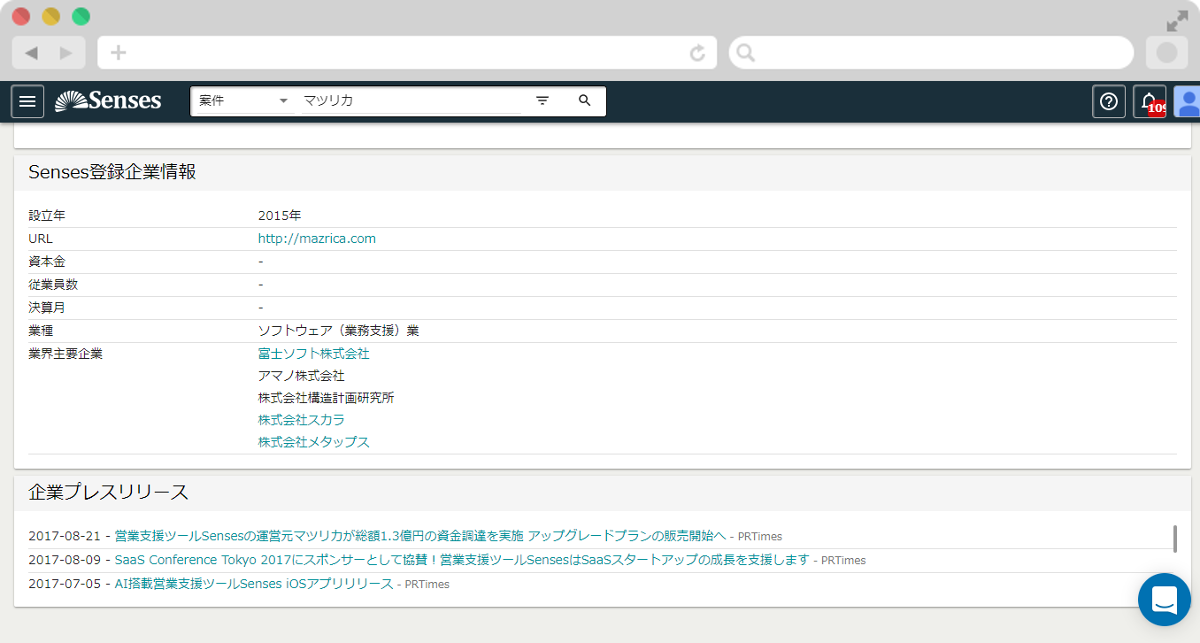The image size is (1200, 643).
Task: Go forward with browser forward arrow
Action: [x=66, y=53]
